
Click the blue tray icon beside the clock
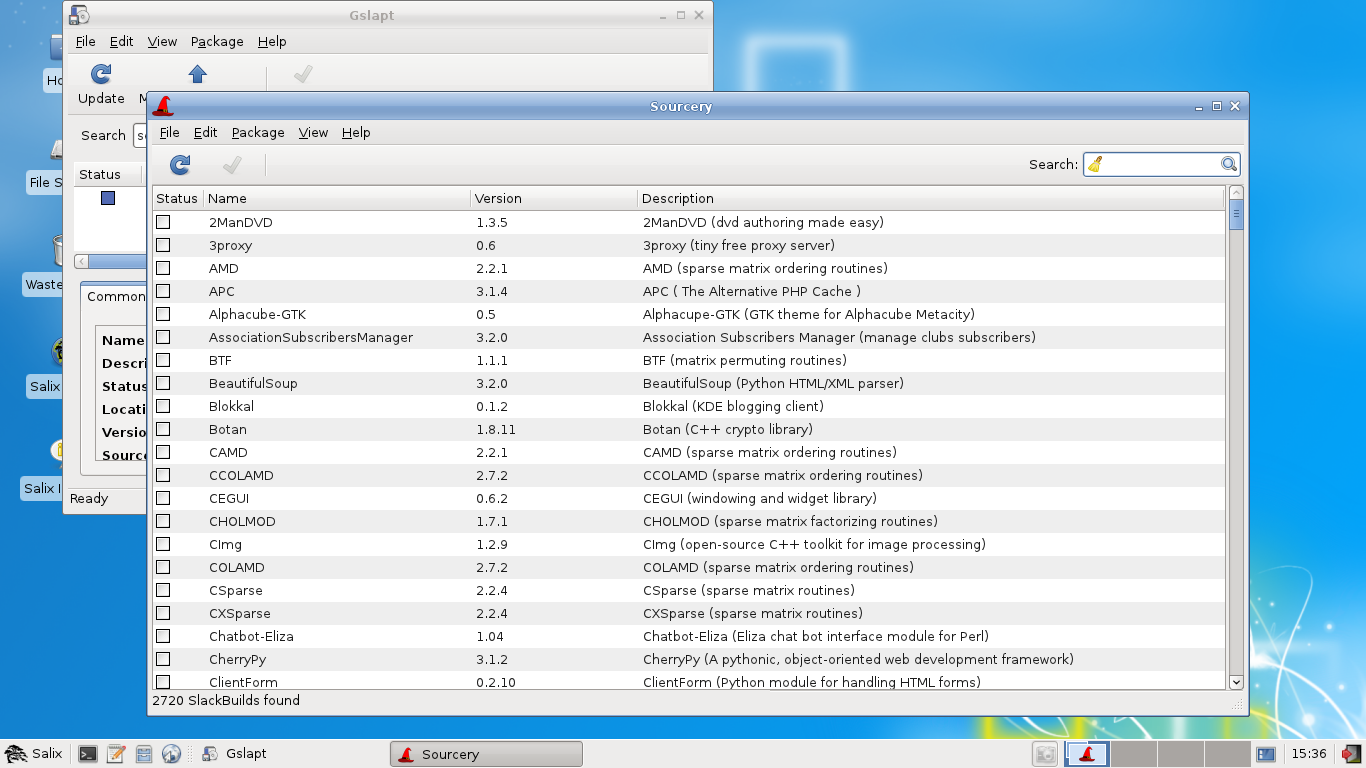[1265, 754]
